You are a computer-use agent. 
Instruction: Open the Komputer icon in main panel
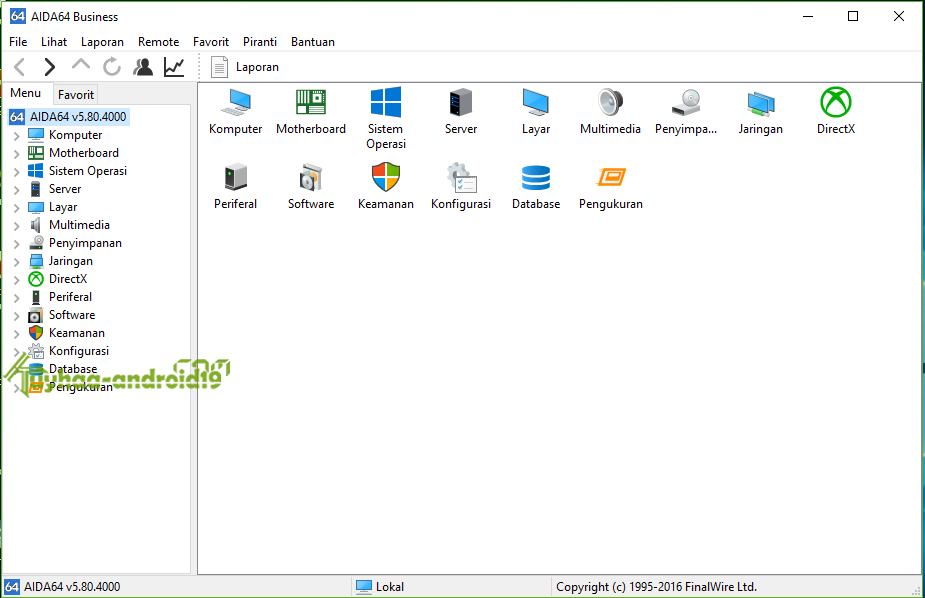(235, 111)
